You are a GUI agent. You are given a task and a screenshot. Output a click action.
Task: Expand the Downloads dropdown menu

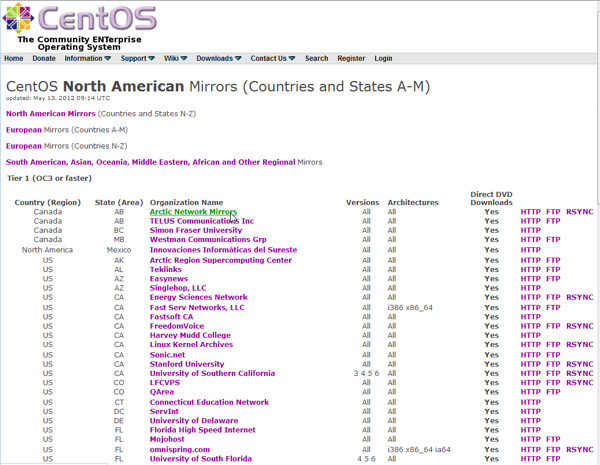pos(219,59)
